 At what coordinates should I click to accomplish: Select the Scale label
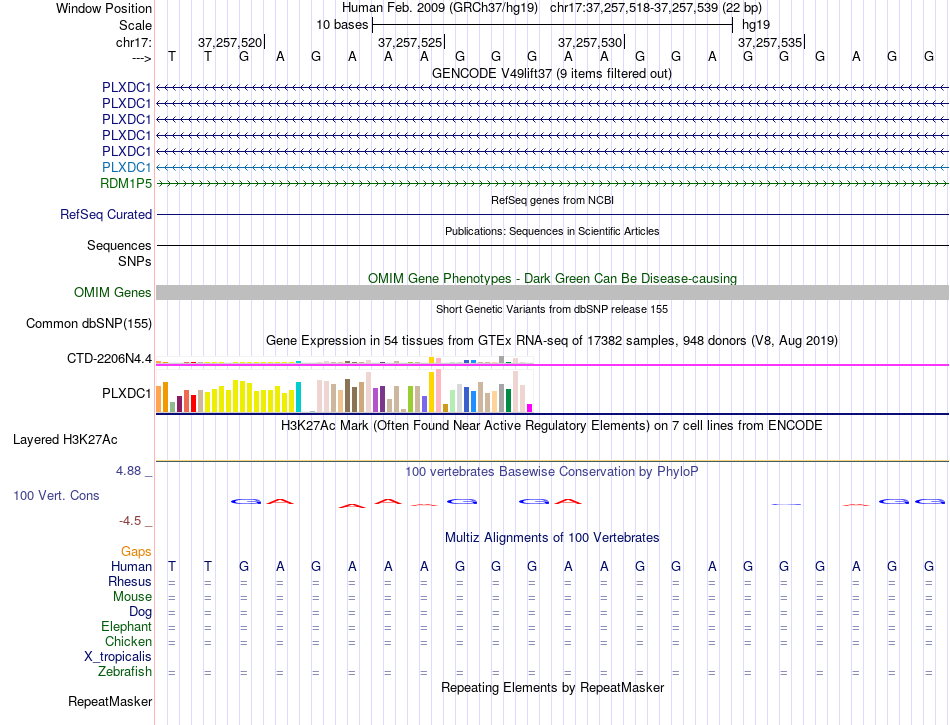[135, 25]
